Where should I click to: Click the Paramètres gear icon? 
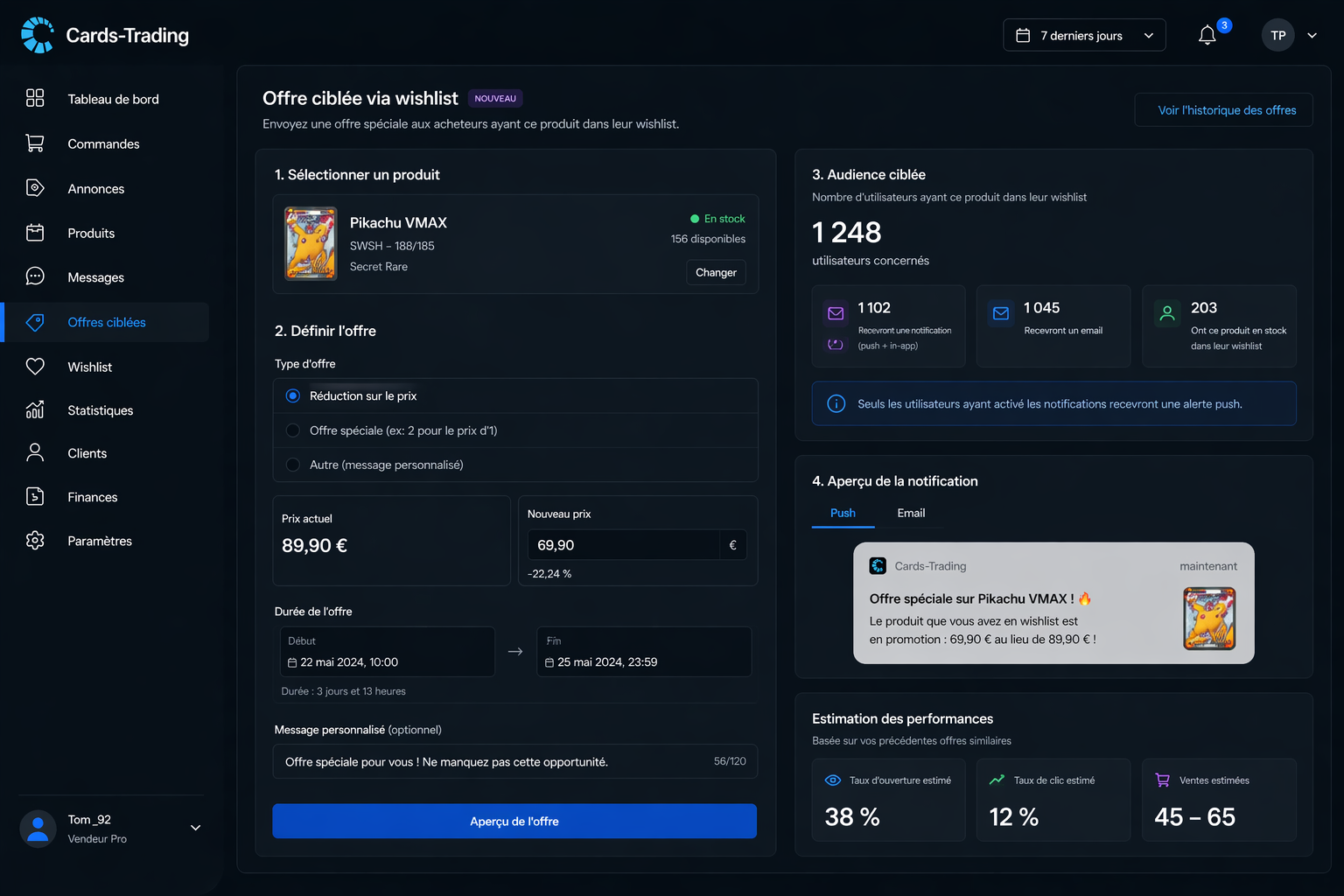coord(35,541)
